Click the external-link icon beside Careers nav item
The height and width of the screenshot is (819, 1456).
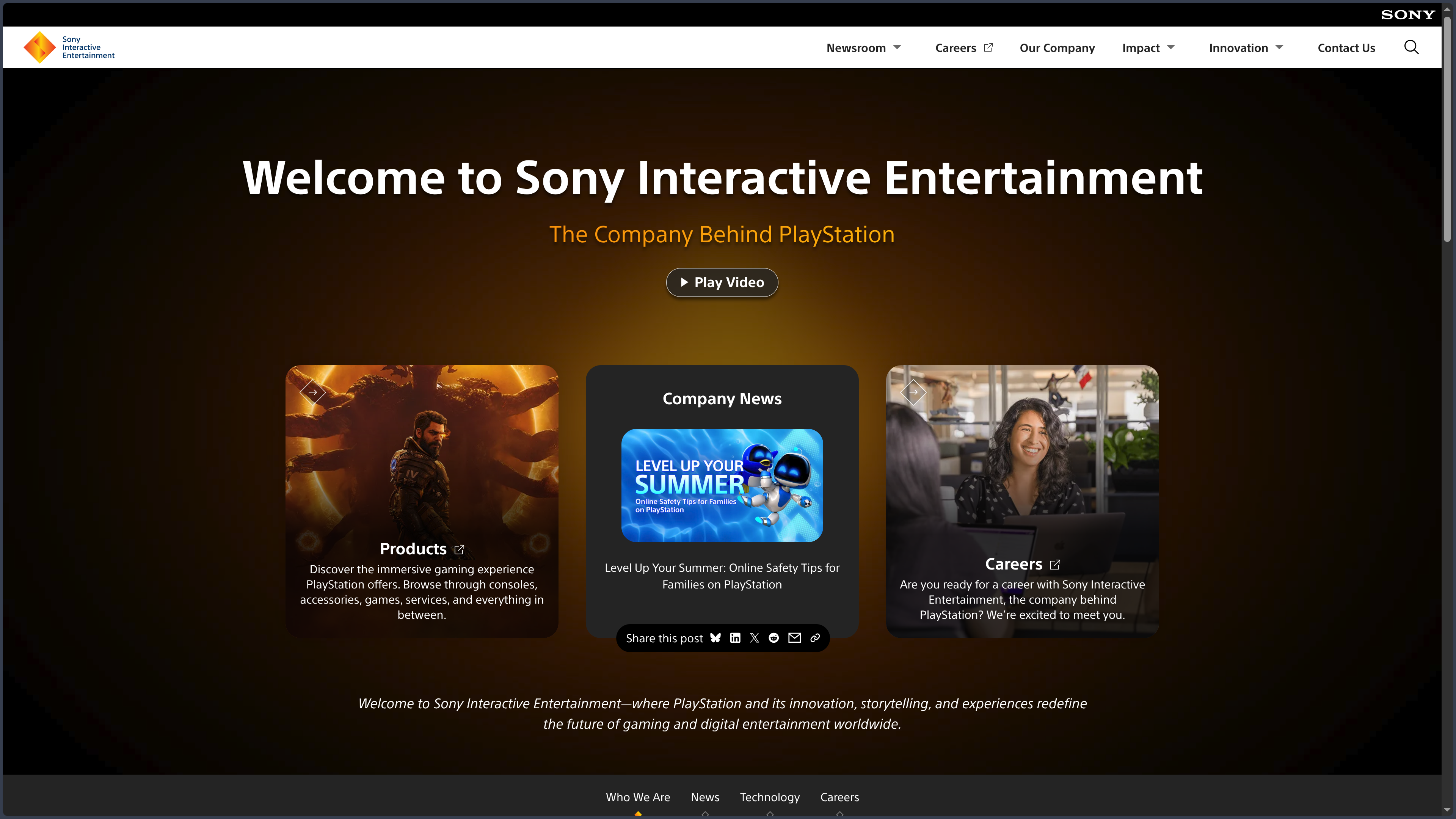[988, 47]
